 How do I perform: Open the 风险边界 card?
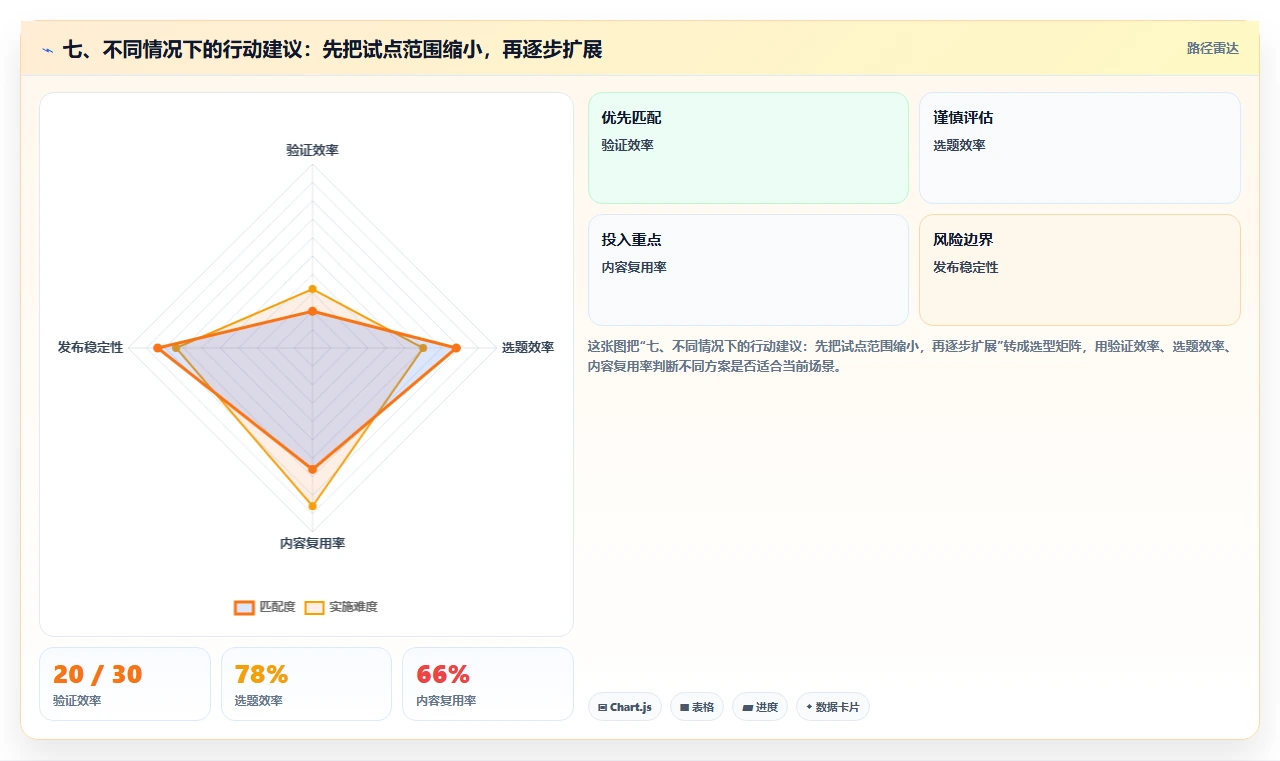pos(1079,270)
